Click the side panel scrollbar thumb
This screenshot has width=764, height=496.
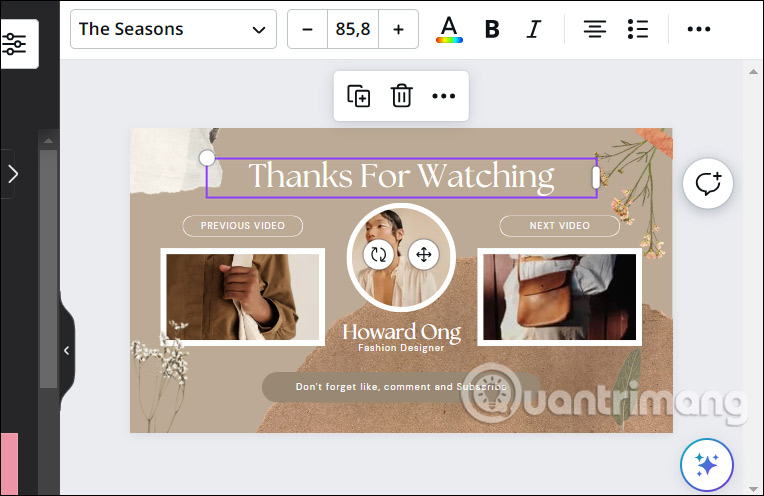(x=48, y=269)
